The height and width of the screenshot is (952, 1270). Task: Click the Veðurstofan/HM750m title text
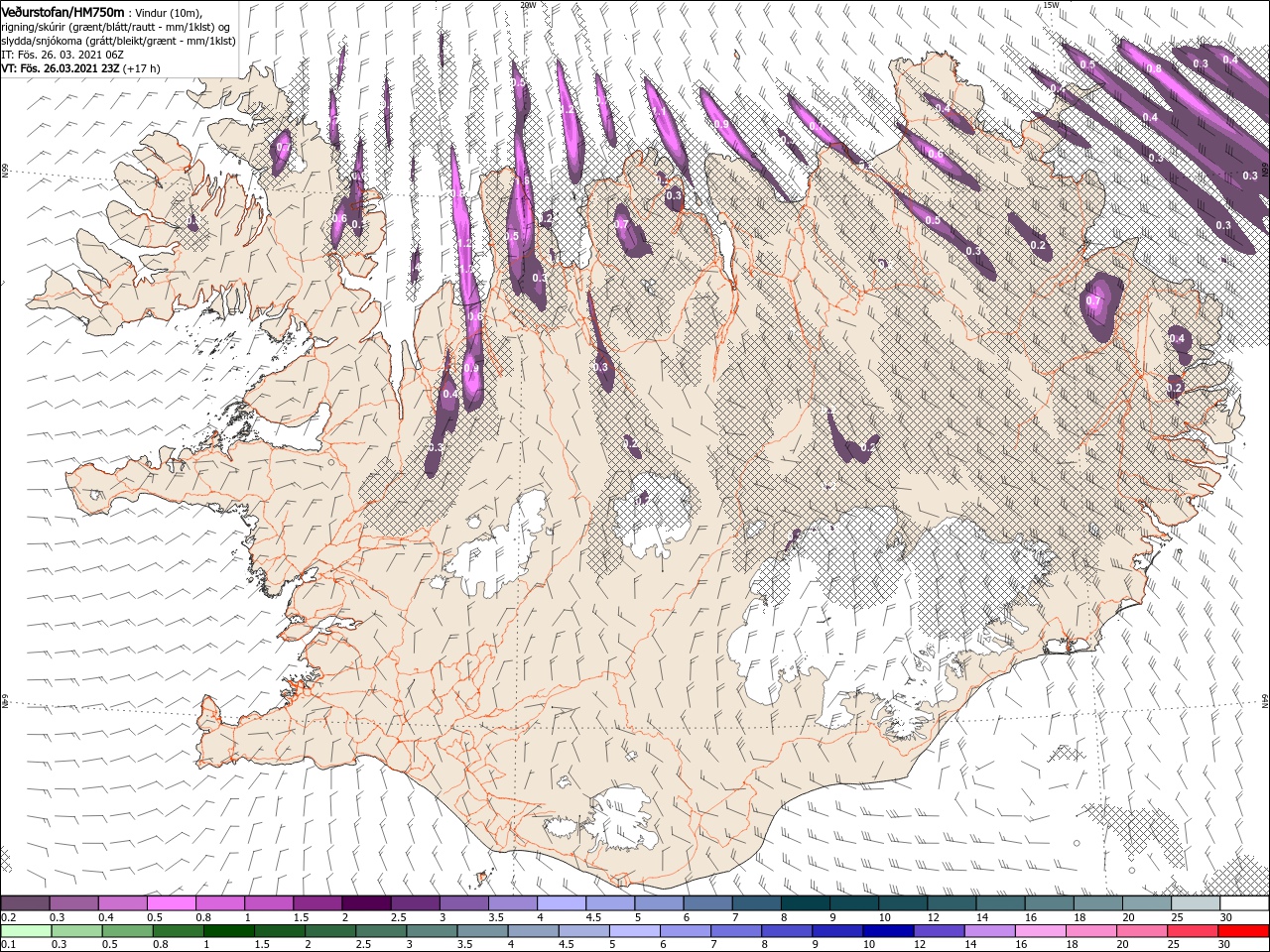63,11
